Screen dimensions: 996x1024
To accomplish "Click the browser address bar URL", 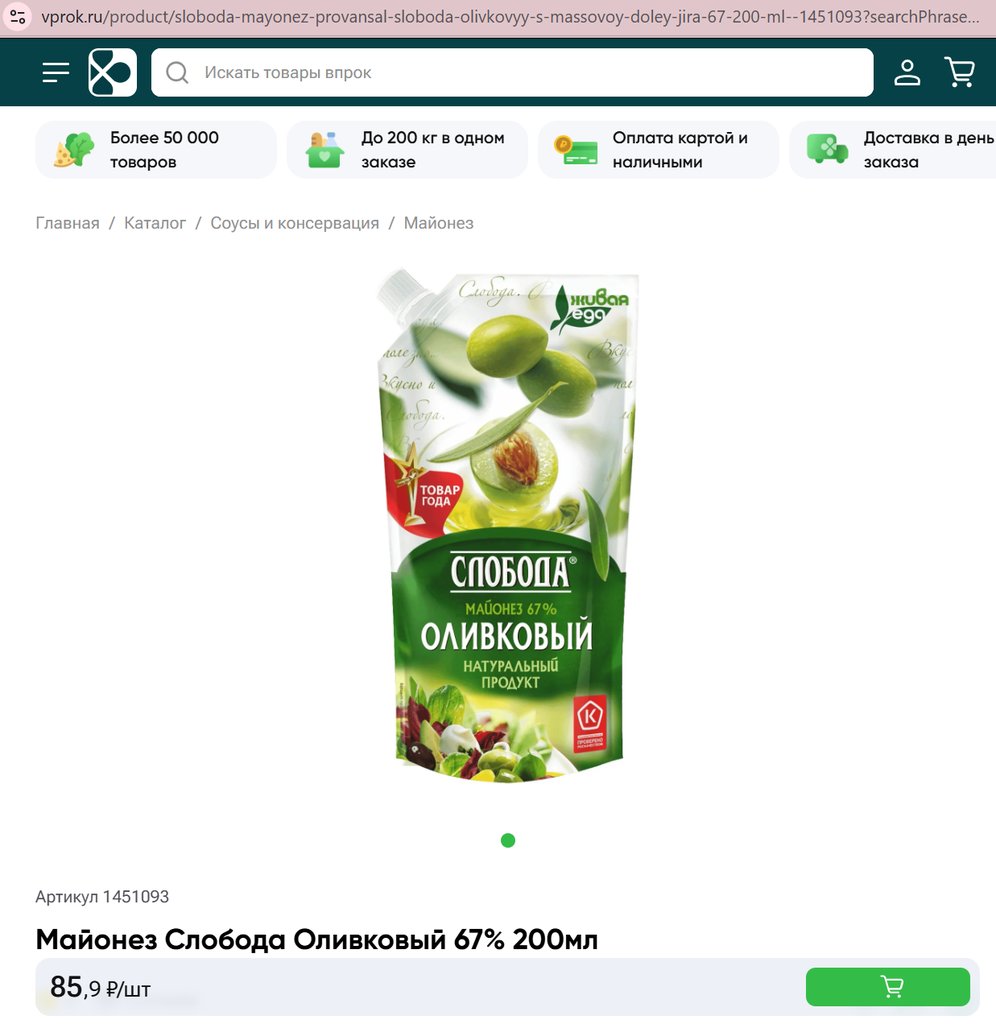I will [x=510, y=16].
